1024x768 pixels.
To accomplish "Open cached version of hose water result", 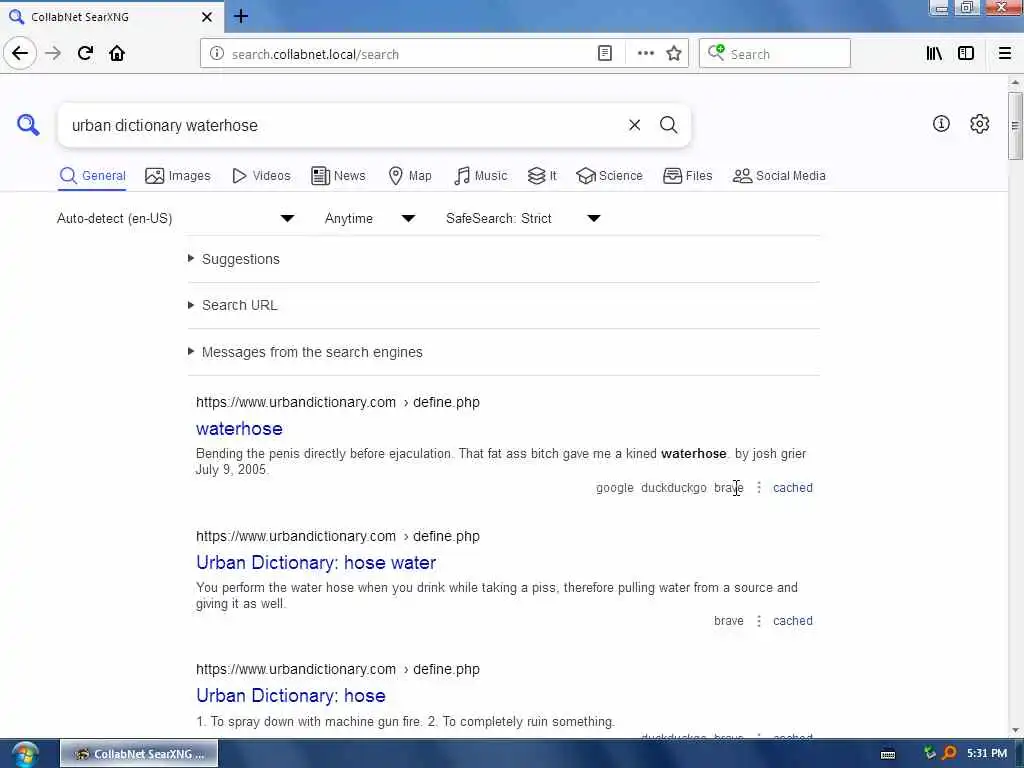I will pyautogui.click(x=792, y=620).
